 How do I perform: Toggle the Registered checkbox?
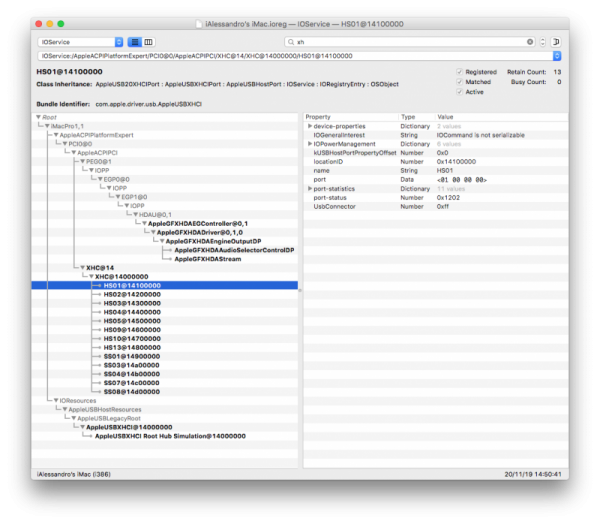(x=460, y=72)
